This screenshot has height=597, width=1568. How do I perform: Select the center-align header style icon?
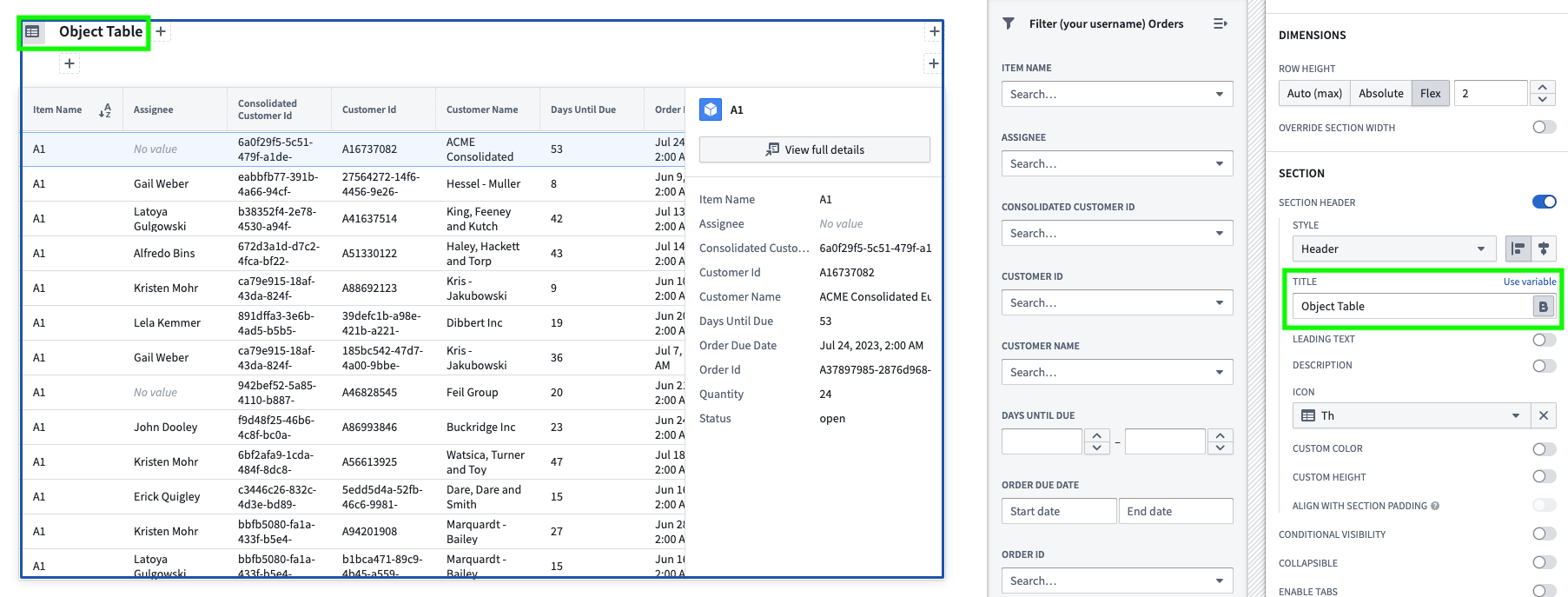click(x=1544, y=249)
